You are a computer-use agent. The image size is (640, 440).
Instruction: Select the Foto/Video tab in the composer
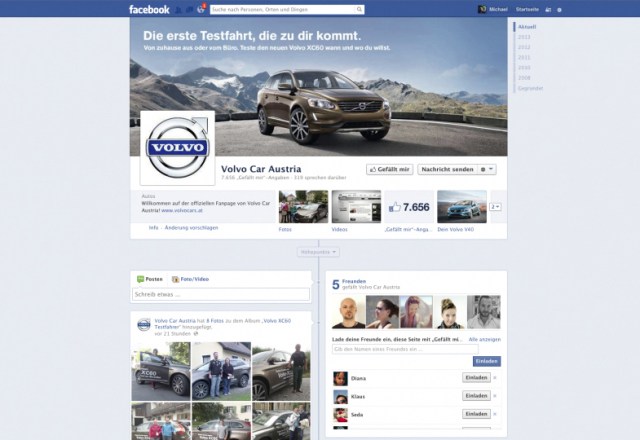(190, 279)
